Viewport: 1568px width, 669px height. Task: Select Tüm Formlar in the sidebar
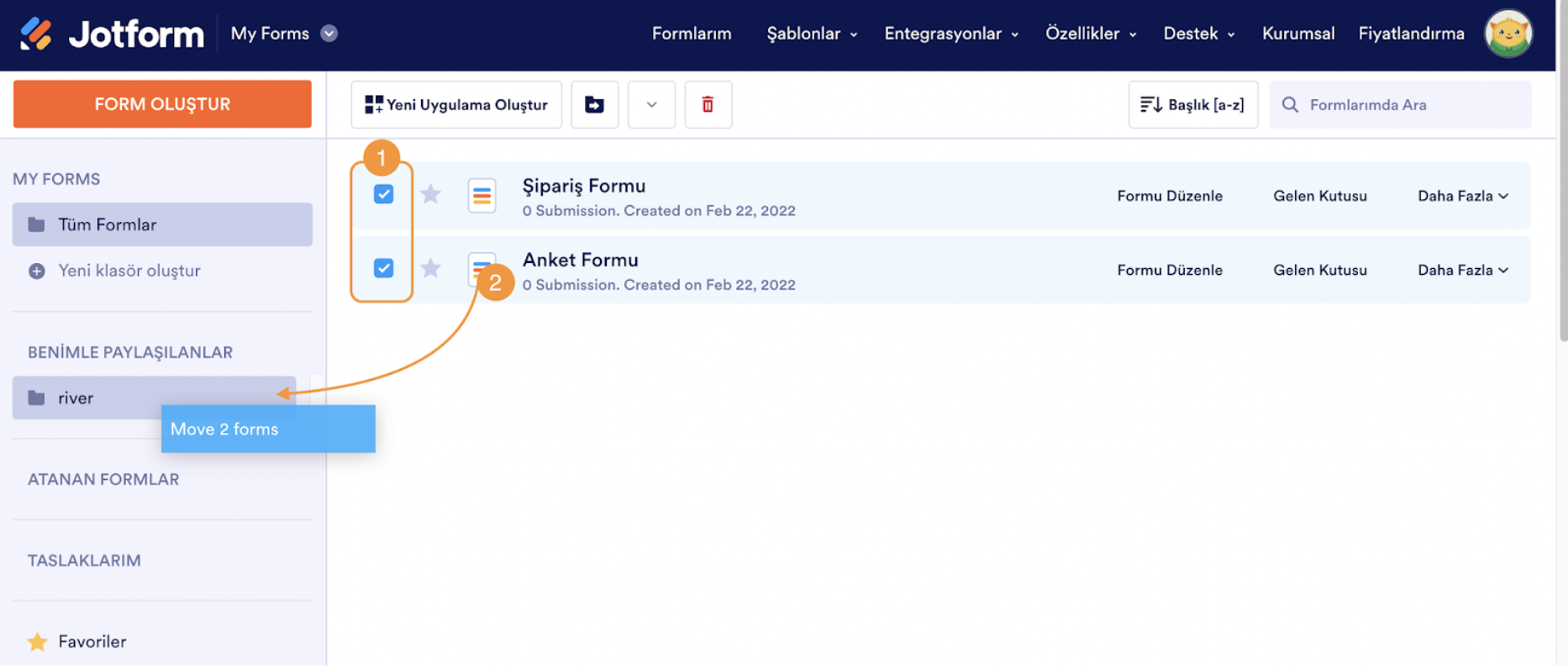point(162,224)
